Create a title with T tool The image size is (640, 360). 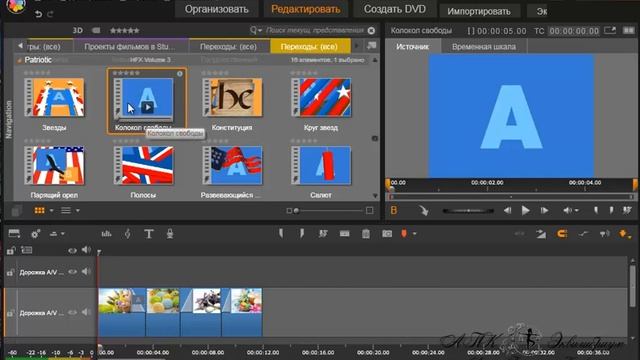(x=149, y=234)
